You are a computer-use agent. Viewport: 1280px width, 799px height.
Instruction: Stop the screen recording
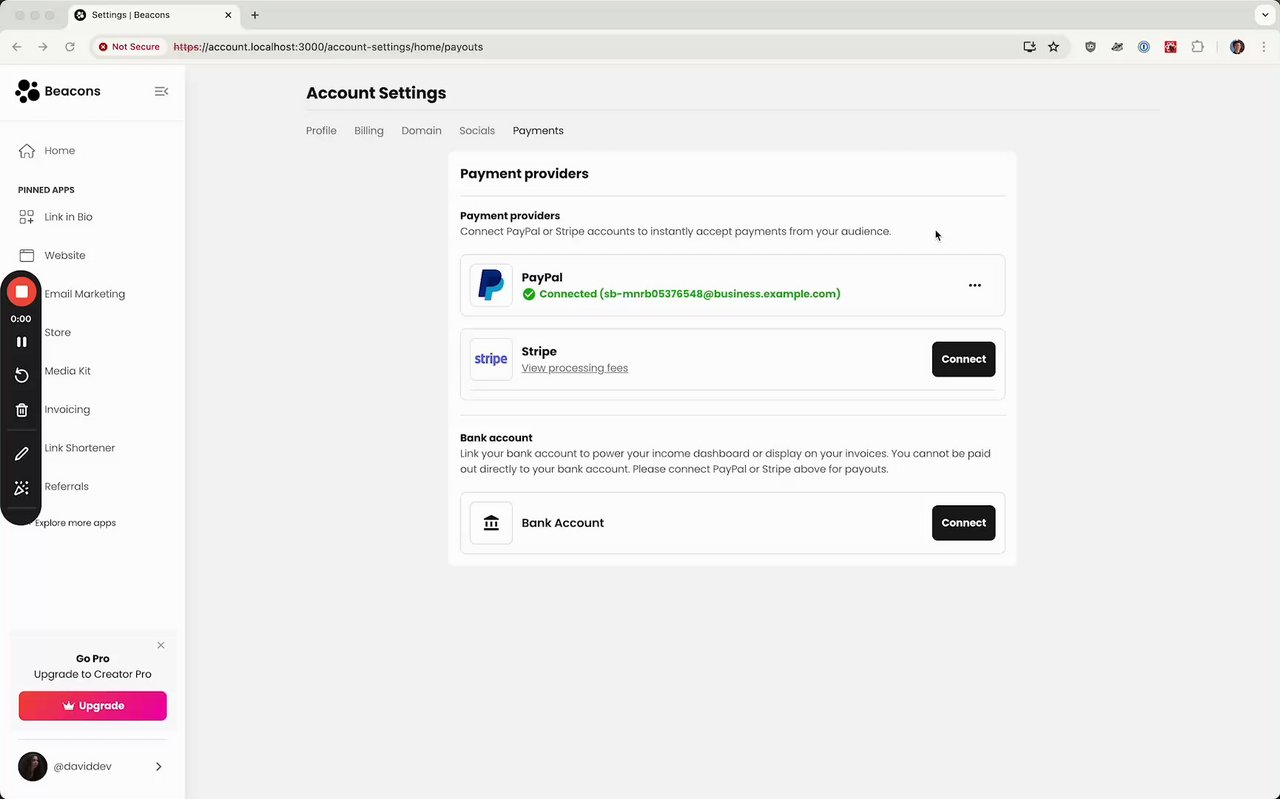pos(21,292)
